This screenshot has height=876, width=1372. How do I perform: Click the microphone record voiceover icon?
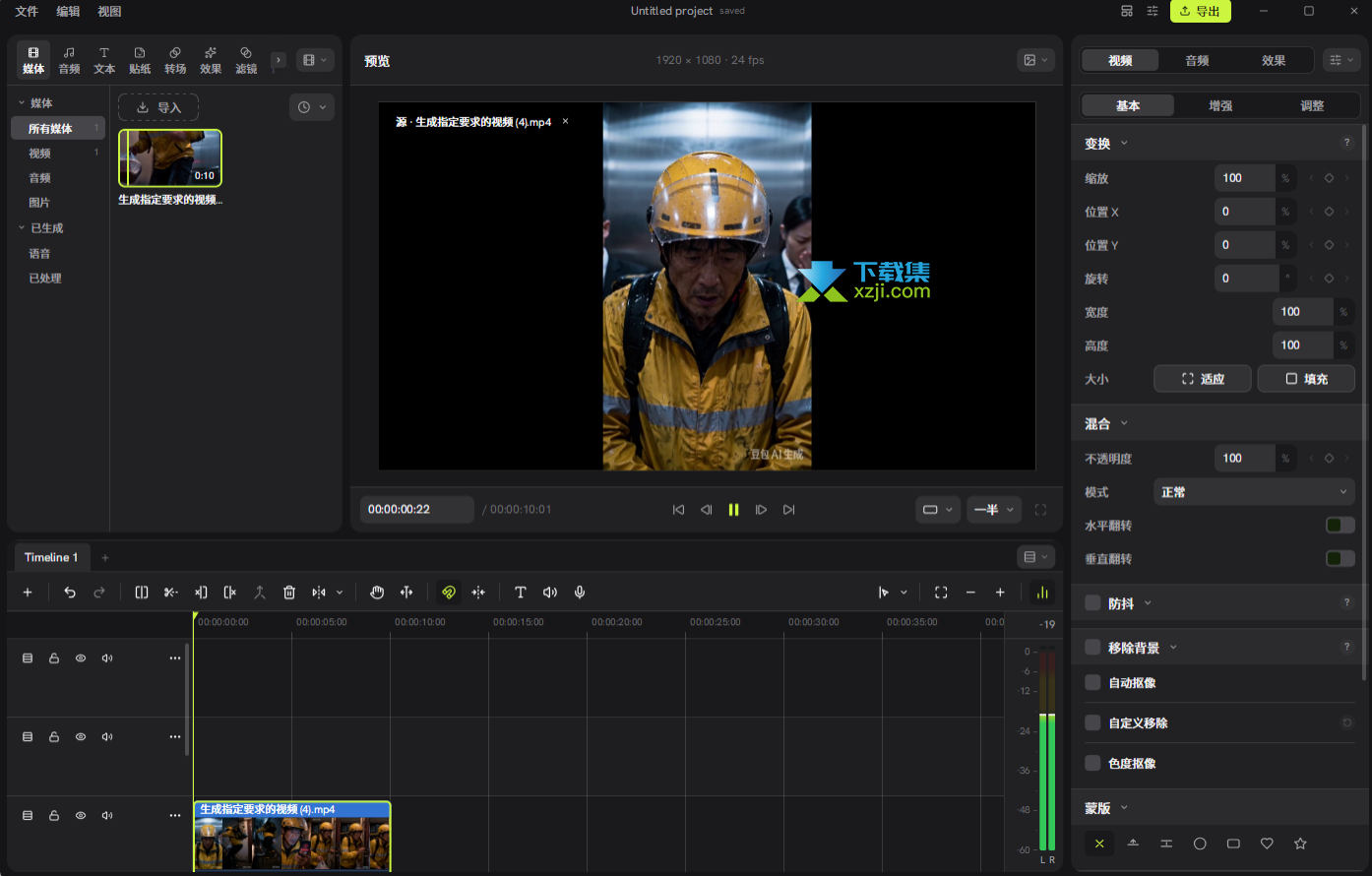580,593
